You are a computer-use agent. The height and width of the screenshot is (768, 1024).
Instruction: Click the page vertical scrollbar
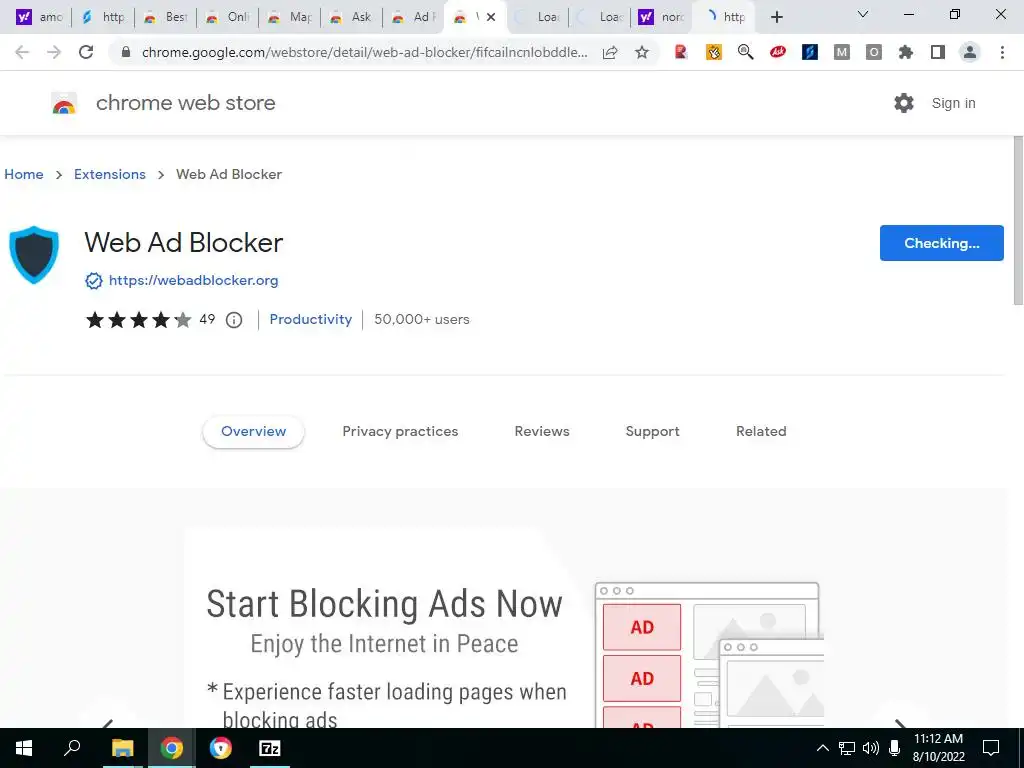click(x=1018, y=219)
